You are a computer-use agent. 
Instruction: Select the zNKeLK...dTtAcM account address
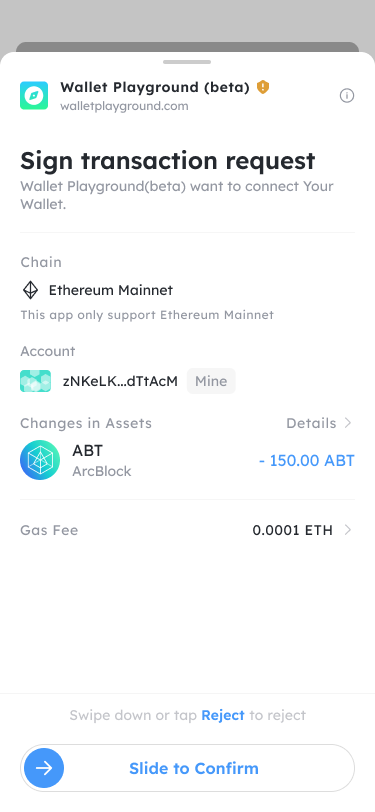tap(120, 381)
